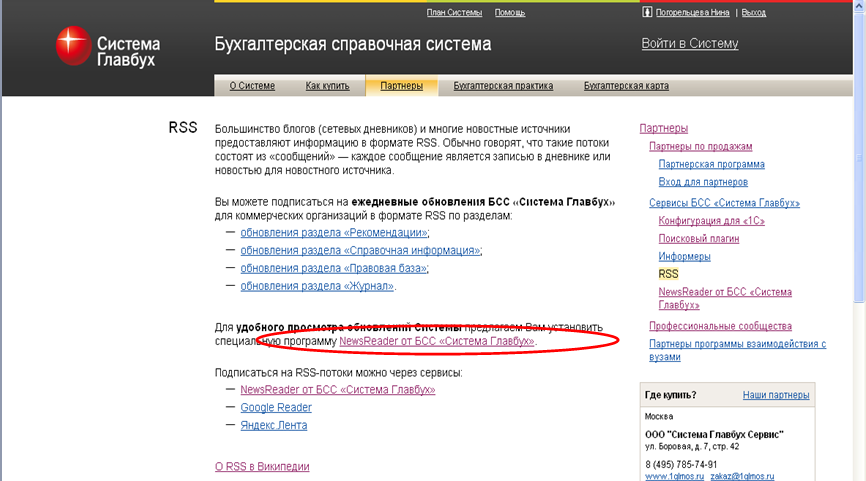Viewport: 866px width, 481px height.
Task: Click Наши партнеры link in Где купить box
Action: pyautogui.click(x=775, y=395)
